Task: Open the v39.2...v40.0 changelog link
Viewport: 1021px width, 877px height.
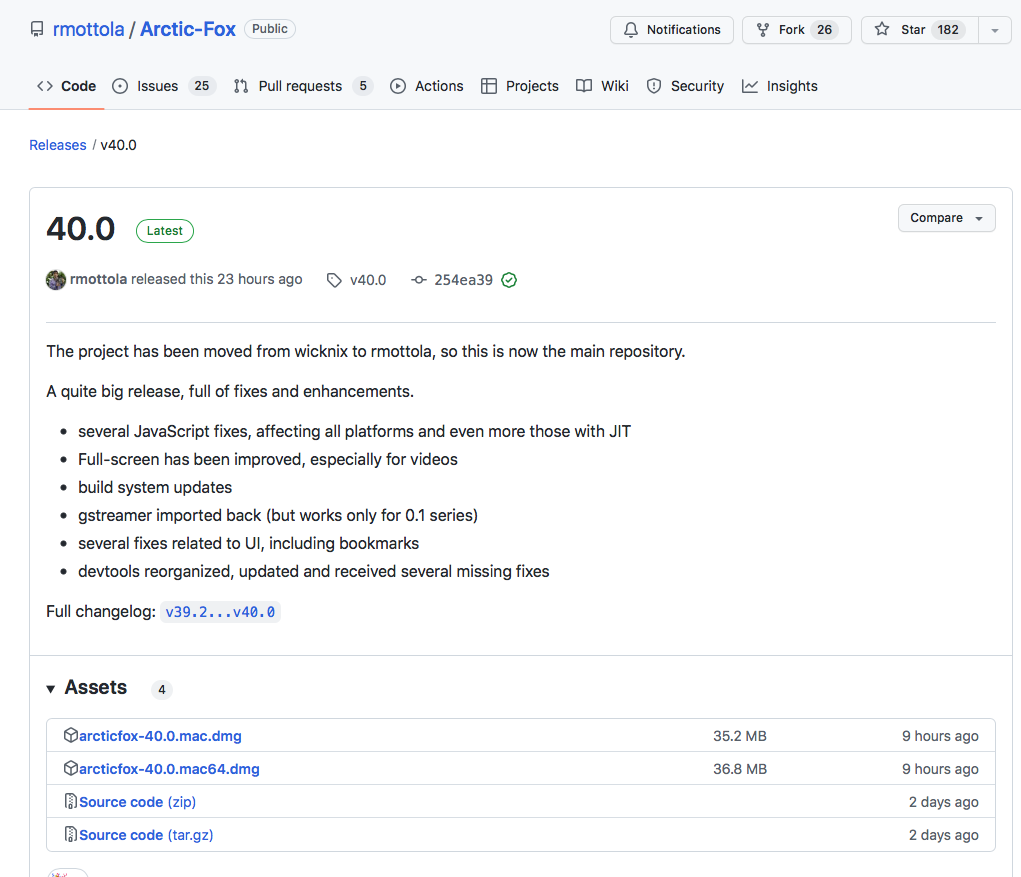Action: (220, 612)
